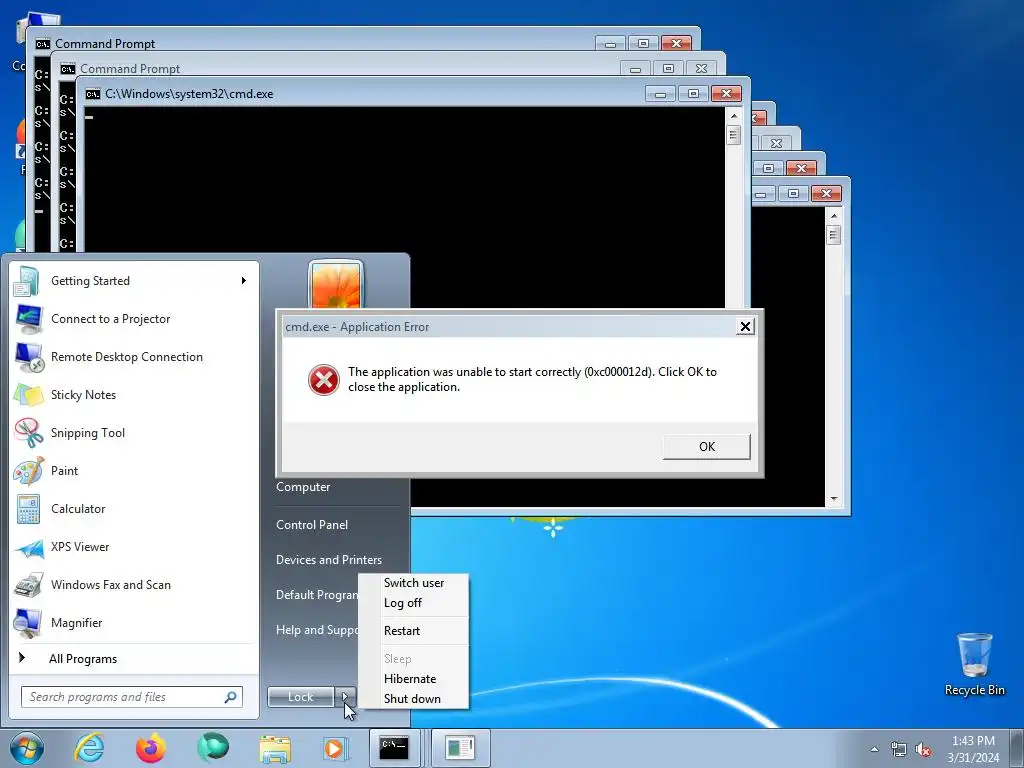Click the Windows Start orb
This screenshot has width=1024, height=768.
[x=27, y=748]
